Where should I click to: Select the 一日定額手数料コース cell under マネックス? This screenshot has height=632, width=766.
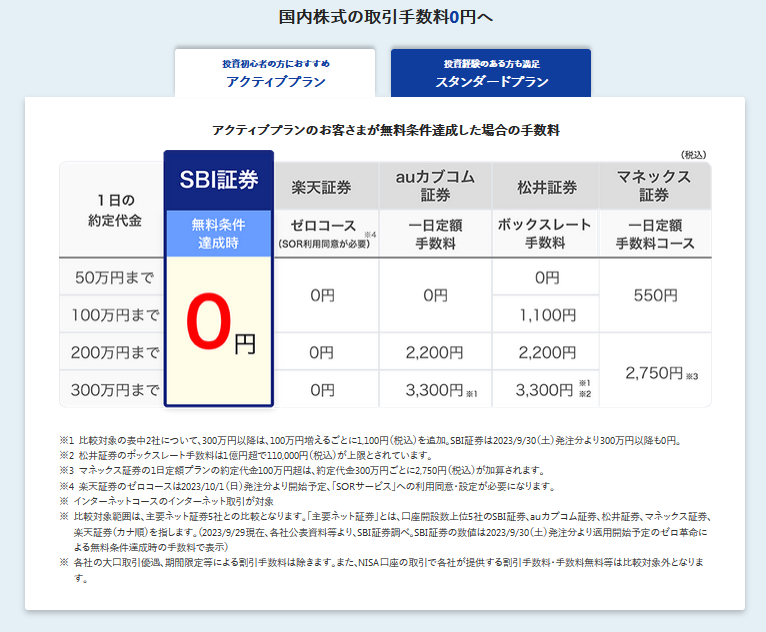[655, 233]
